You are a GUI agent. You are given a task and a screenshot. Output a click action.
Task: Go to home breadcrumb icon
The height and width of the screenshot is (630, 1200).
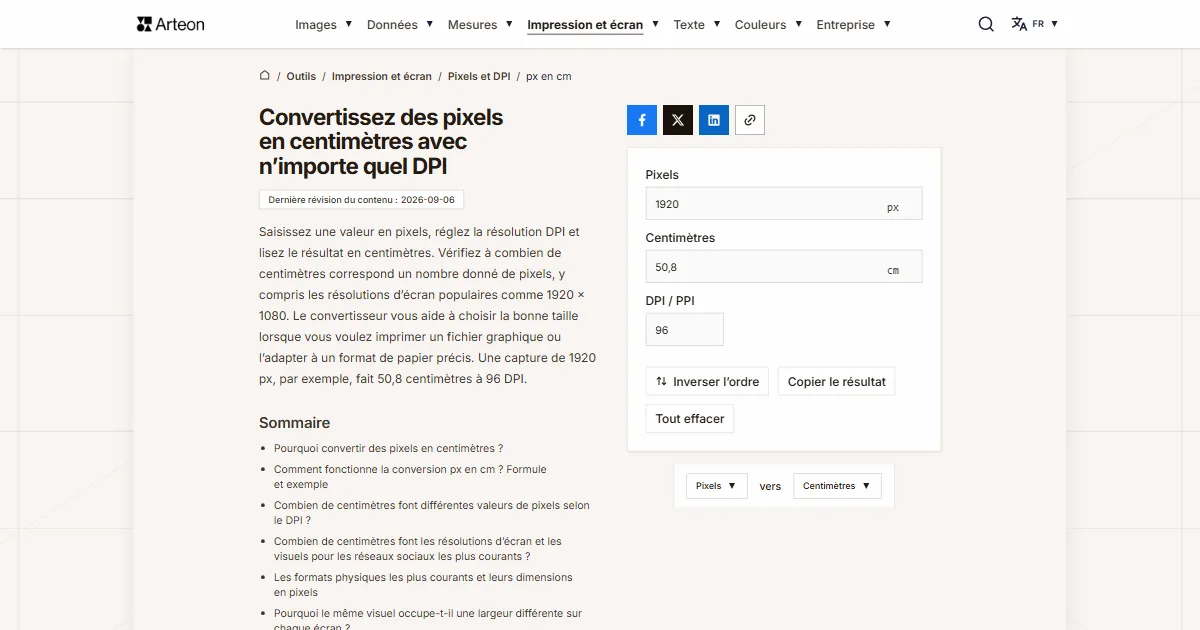(x=265, y=76)
